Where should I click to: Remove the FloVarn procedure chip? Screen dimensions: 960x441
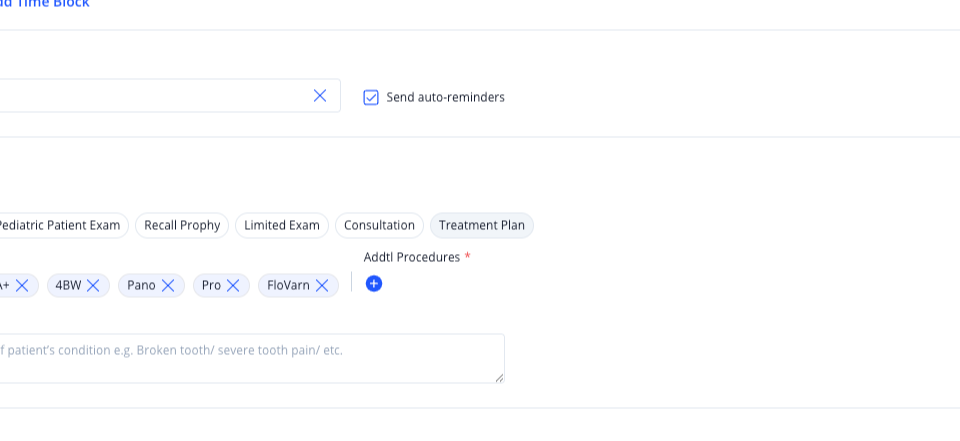point(322,285)
